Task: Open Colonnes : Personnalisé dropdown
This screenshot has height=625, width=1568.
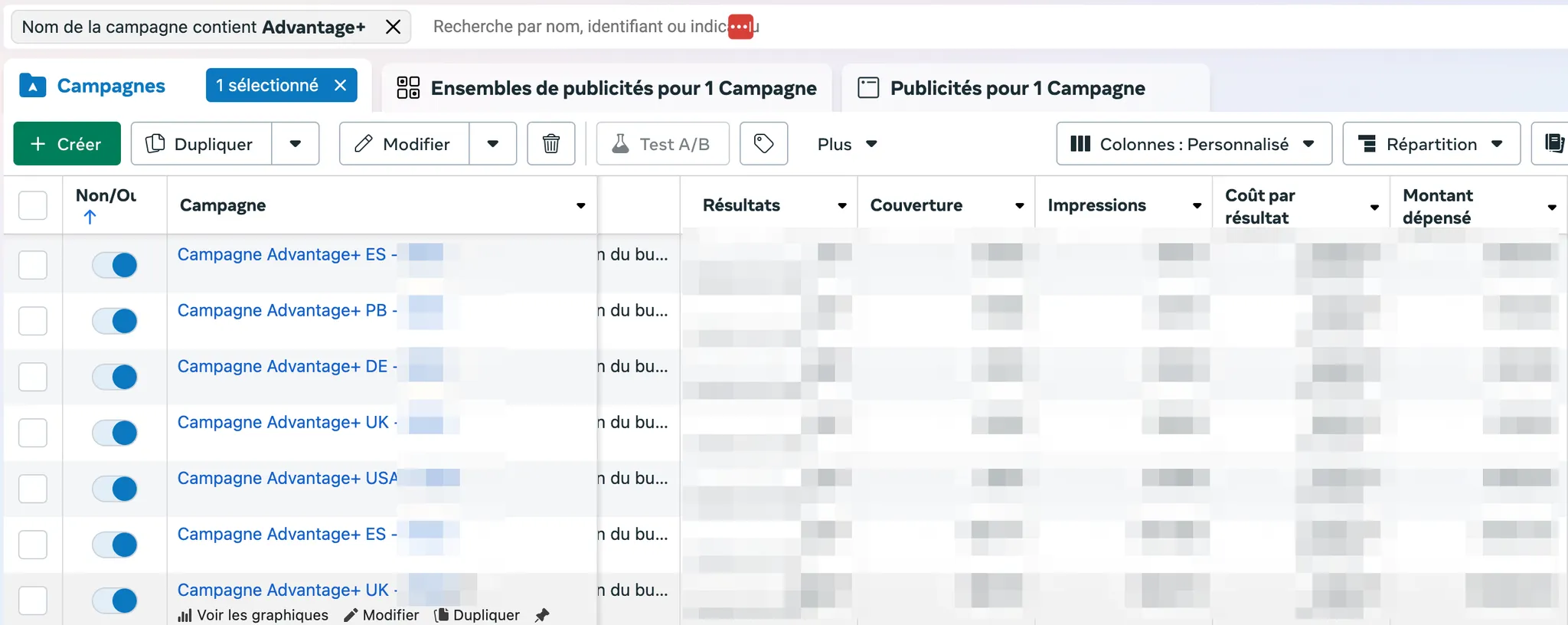Action: pyautogui.click(x=1194, y=144)
